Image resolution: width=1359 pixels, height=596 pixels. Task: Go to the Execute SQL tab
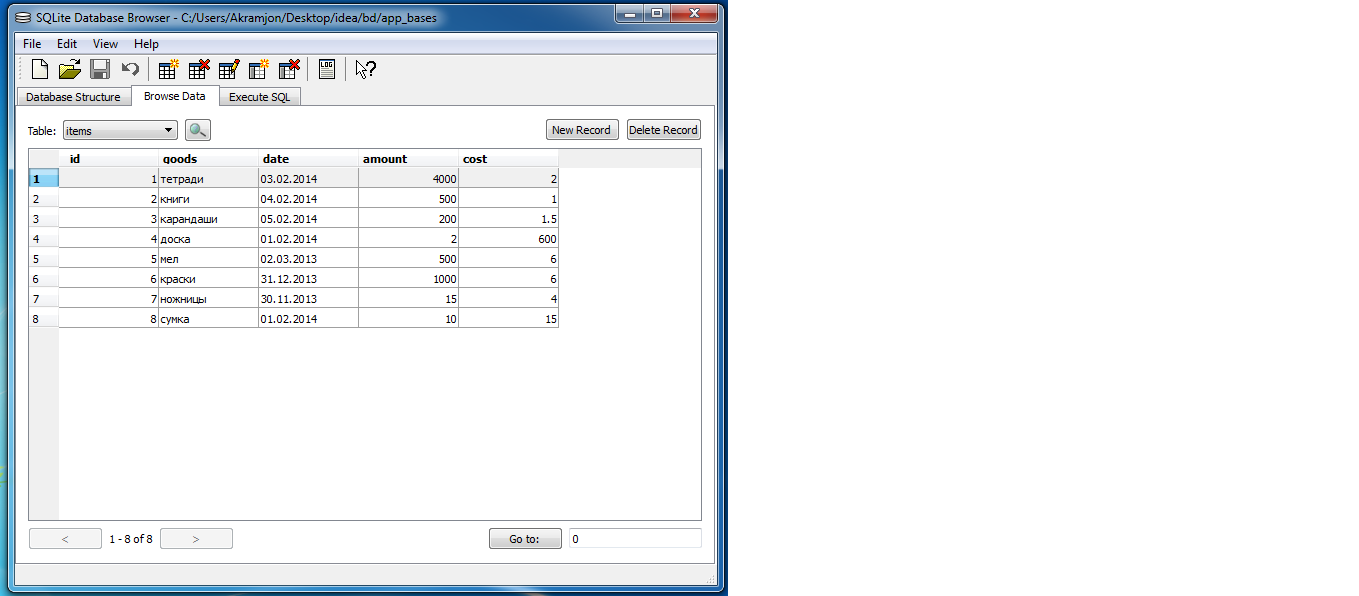[260, 97]
